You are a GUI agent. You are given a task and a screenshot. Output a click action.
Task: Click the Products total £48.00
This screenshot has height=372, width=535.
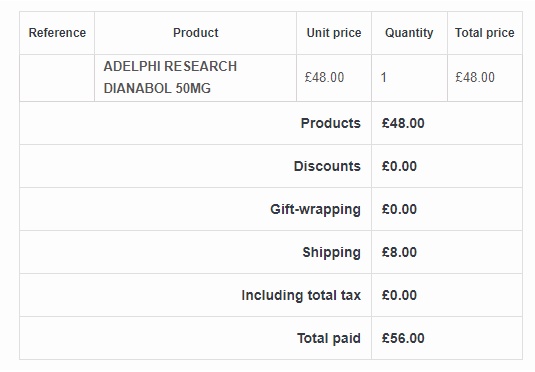(403, 123)
